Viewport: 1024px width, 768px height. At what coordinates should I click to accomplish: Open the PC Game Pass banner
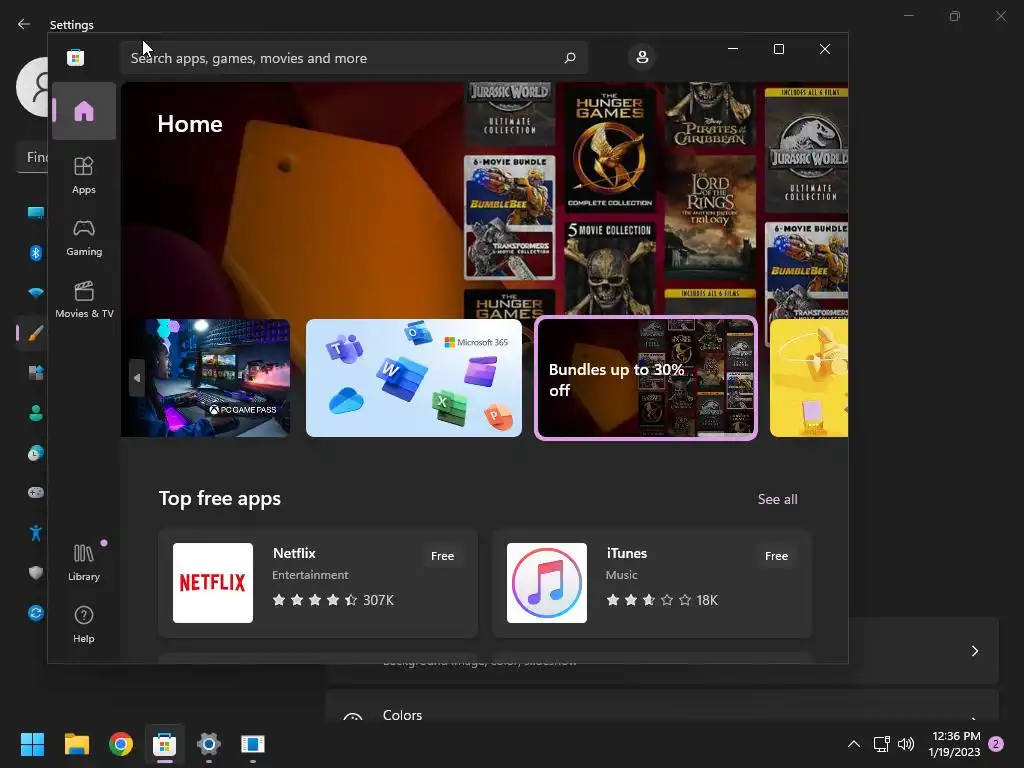point(206,377)
